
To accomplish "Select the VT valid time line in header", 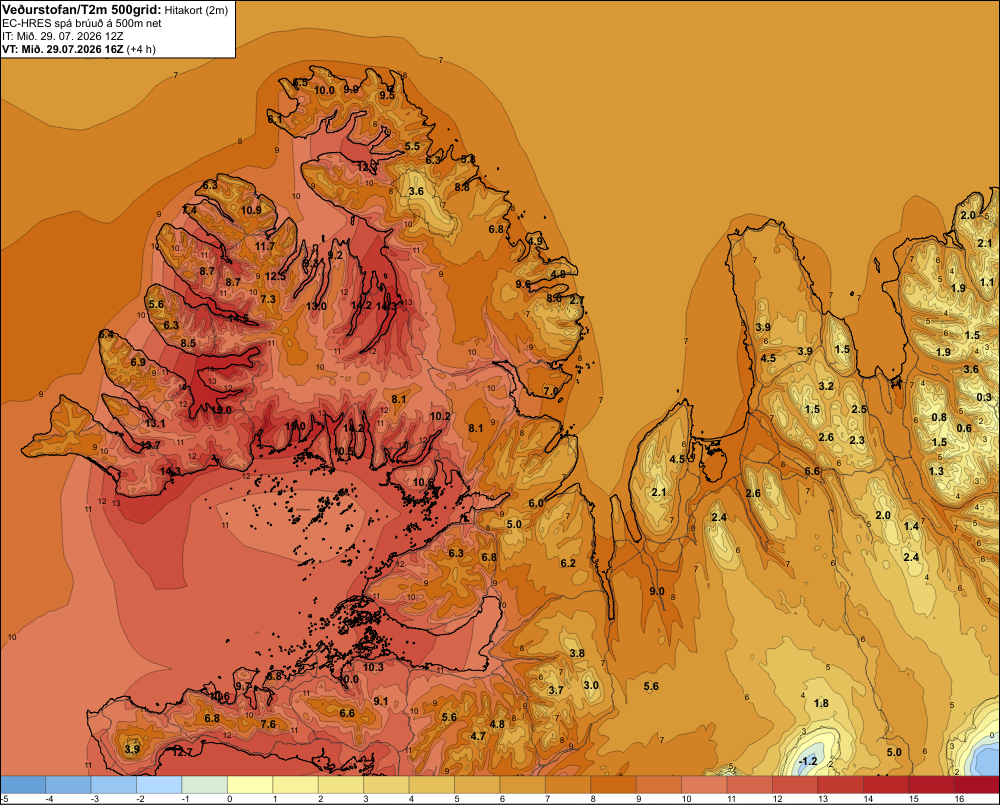I will 79,49.
